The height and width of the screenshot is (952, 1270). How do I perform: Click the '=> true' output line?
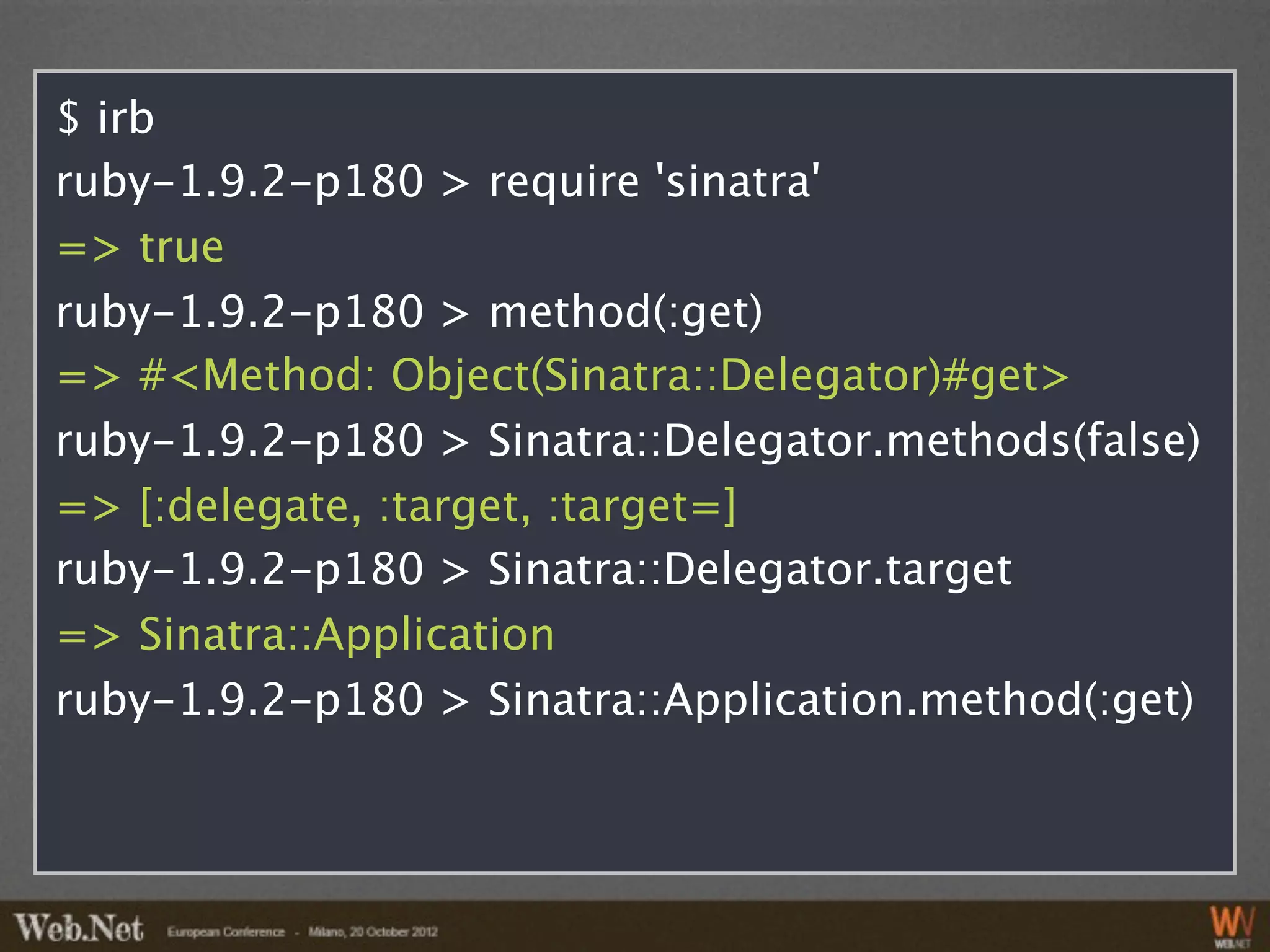pyautogui.click(x=140, y=247)
